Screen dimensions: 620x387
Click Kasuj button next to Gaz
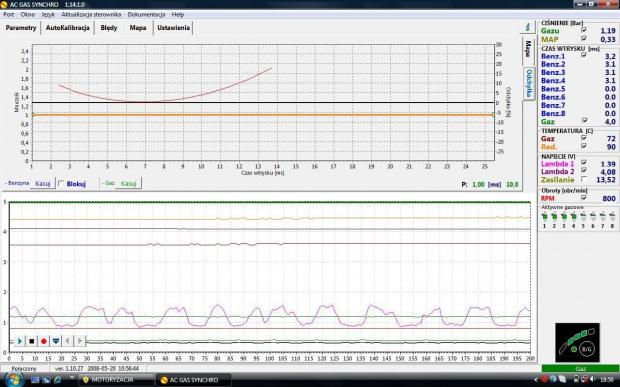(129, 183)
